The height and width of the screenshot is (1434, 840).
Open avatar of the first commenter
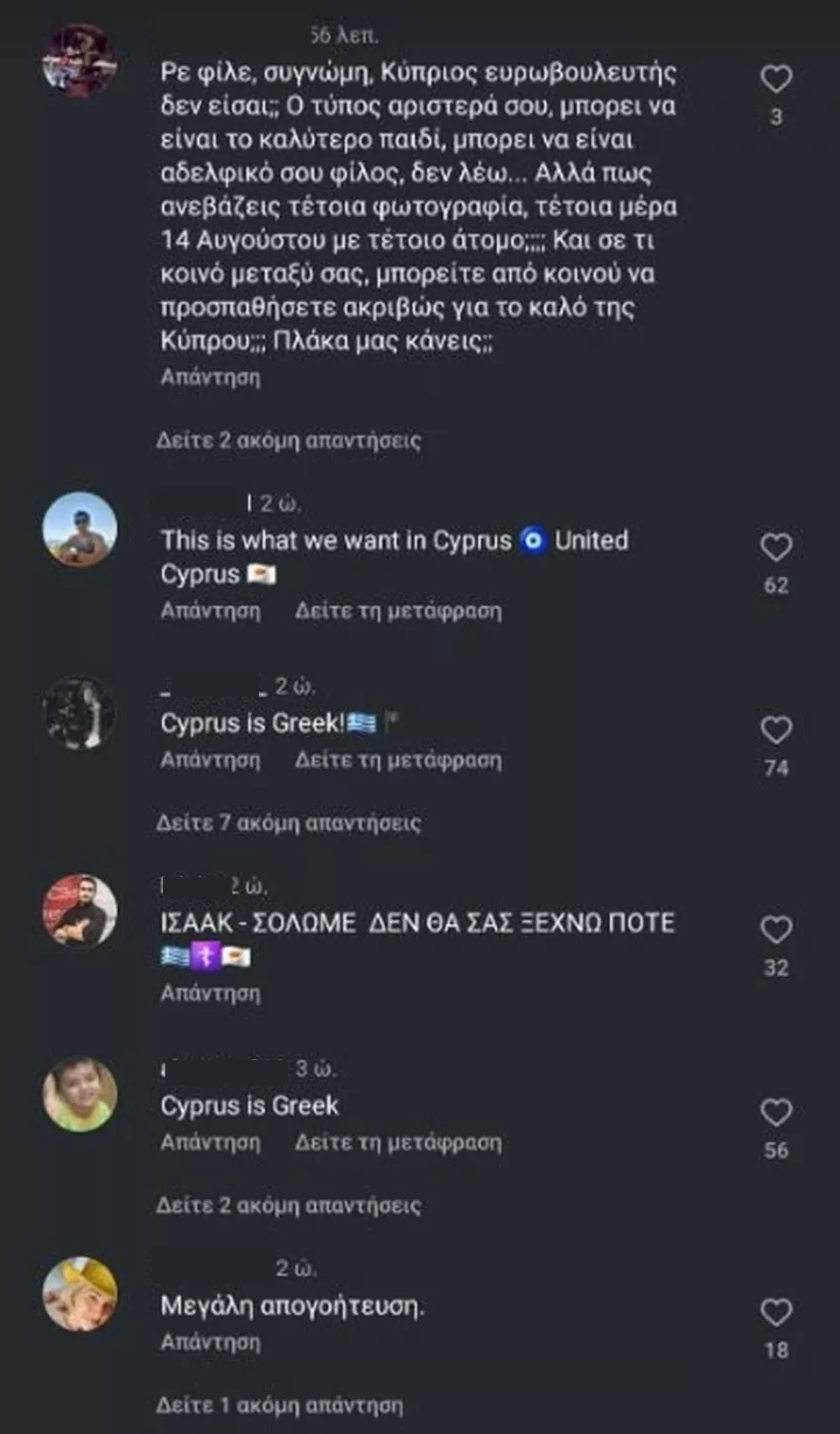point(80,60)
